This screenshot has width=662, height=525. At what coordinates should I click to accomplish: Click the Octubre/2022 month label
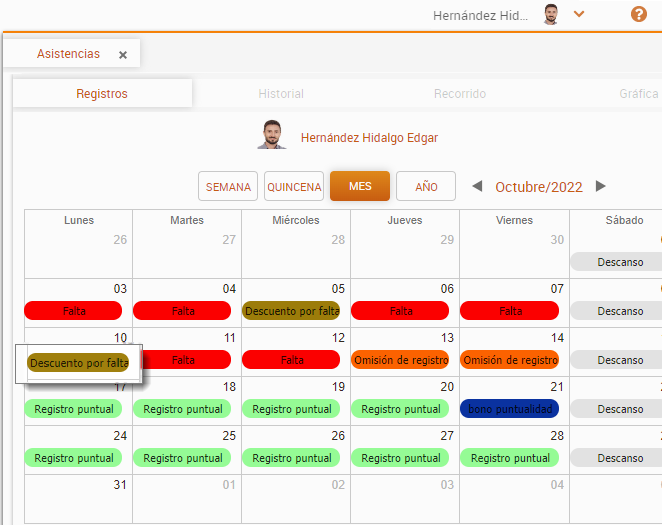pyautogui.click(x=539, y=187)
